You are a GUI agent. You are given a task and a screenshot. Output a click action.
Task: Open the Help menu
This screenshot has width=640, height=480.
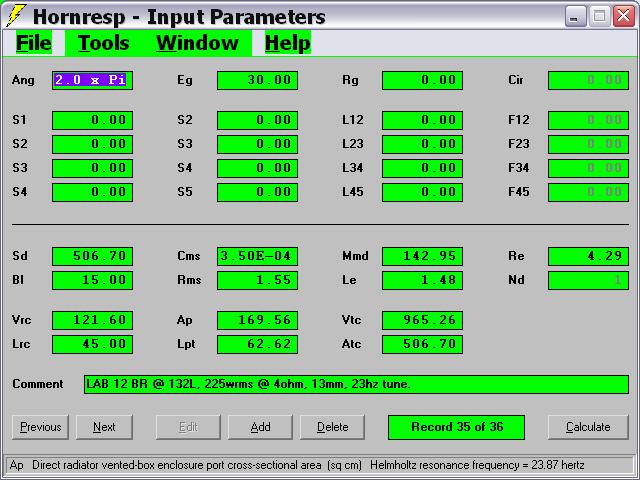click(x=288, y=43)
